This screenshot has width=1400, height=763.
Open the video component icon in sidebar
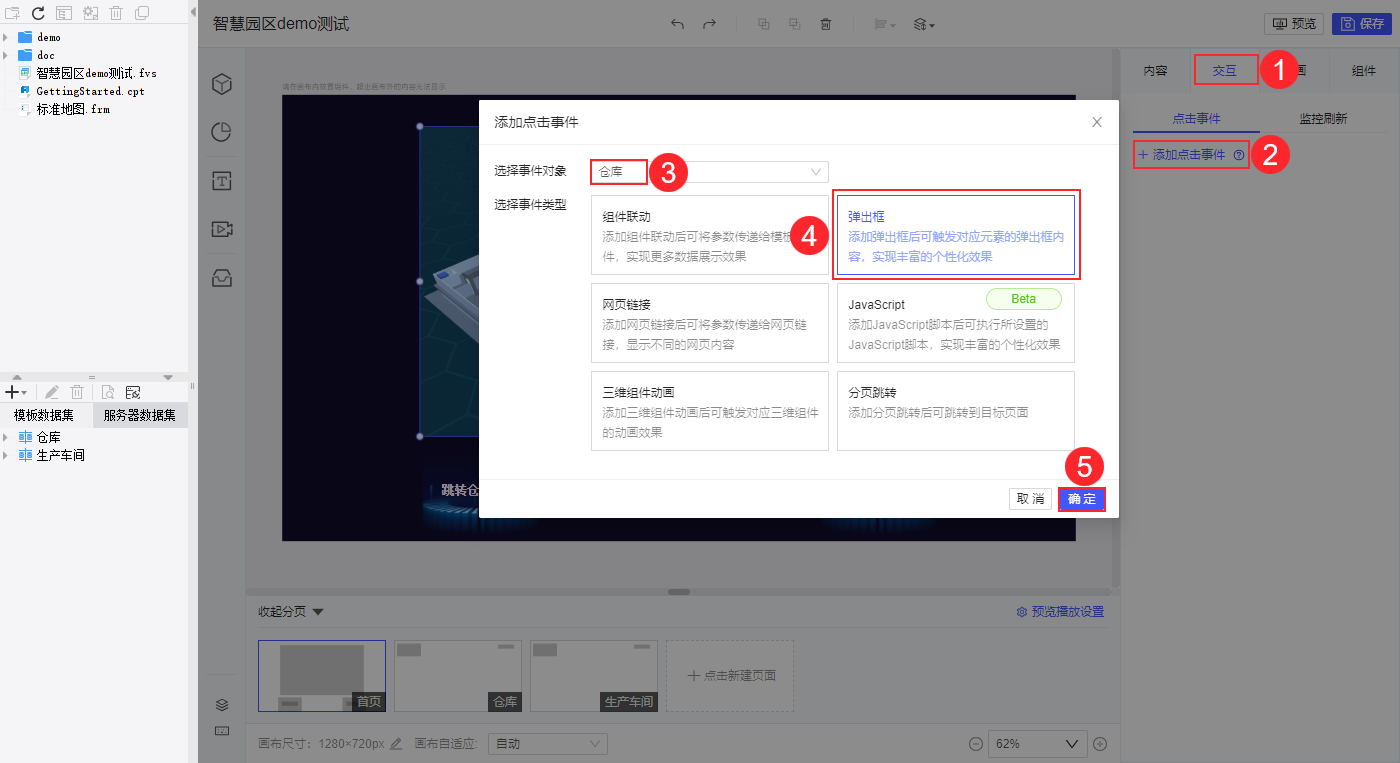tap(222, 229)
